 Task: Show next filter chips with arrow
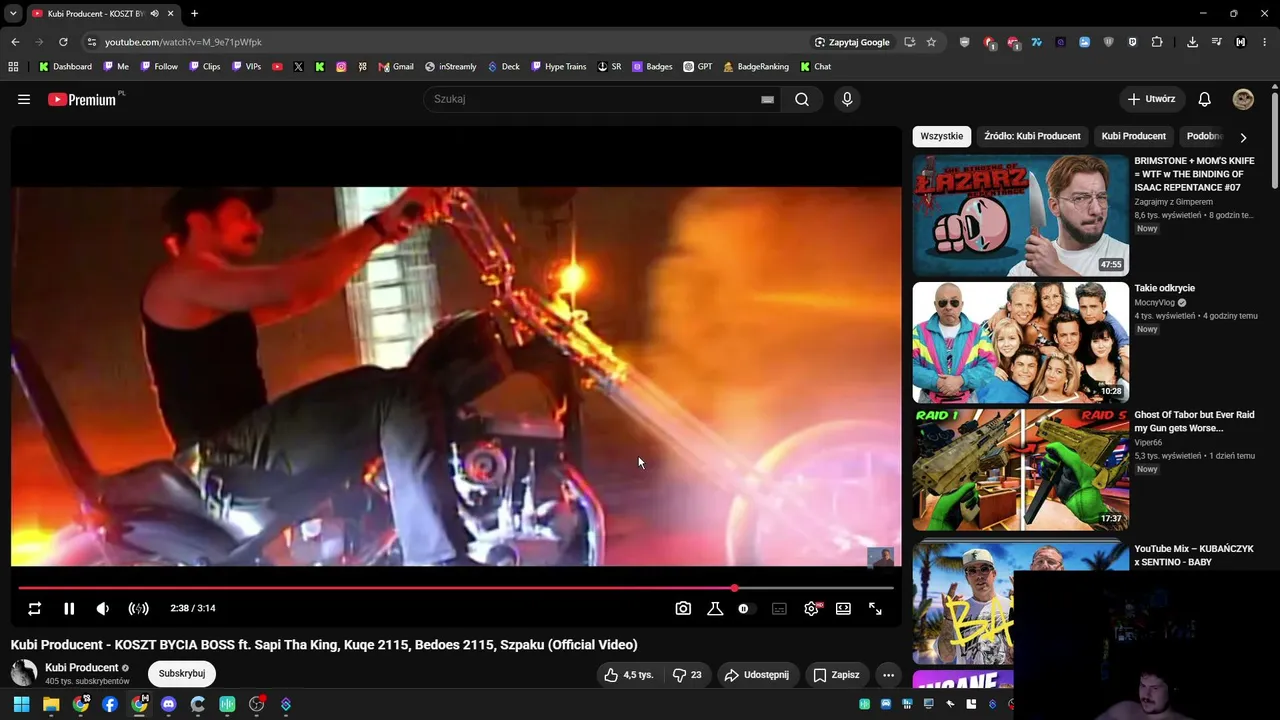[x=1243, y=137]
